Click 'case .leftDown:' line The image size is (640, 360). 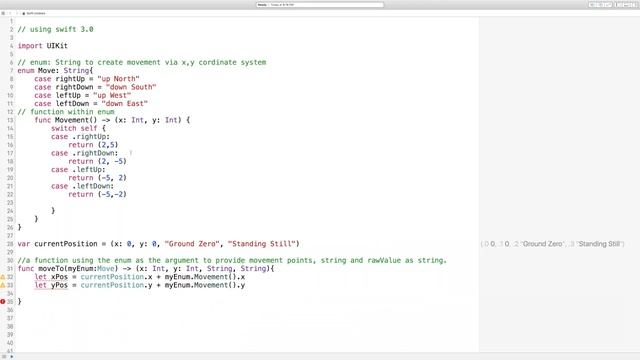[82, 186]
